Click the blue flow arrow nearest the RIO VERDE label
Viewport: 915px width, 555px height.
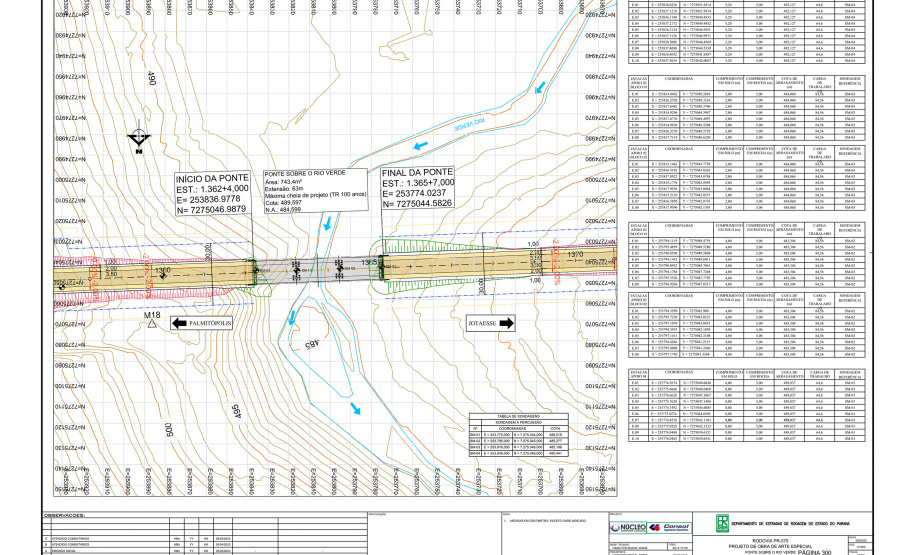point(421,146)
